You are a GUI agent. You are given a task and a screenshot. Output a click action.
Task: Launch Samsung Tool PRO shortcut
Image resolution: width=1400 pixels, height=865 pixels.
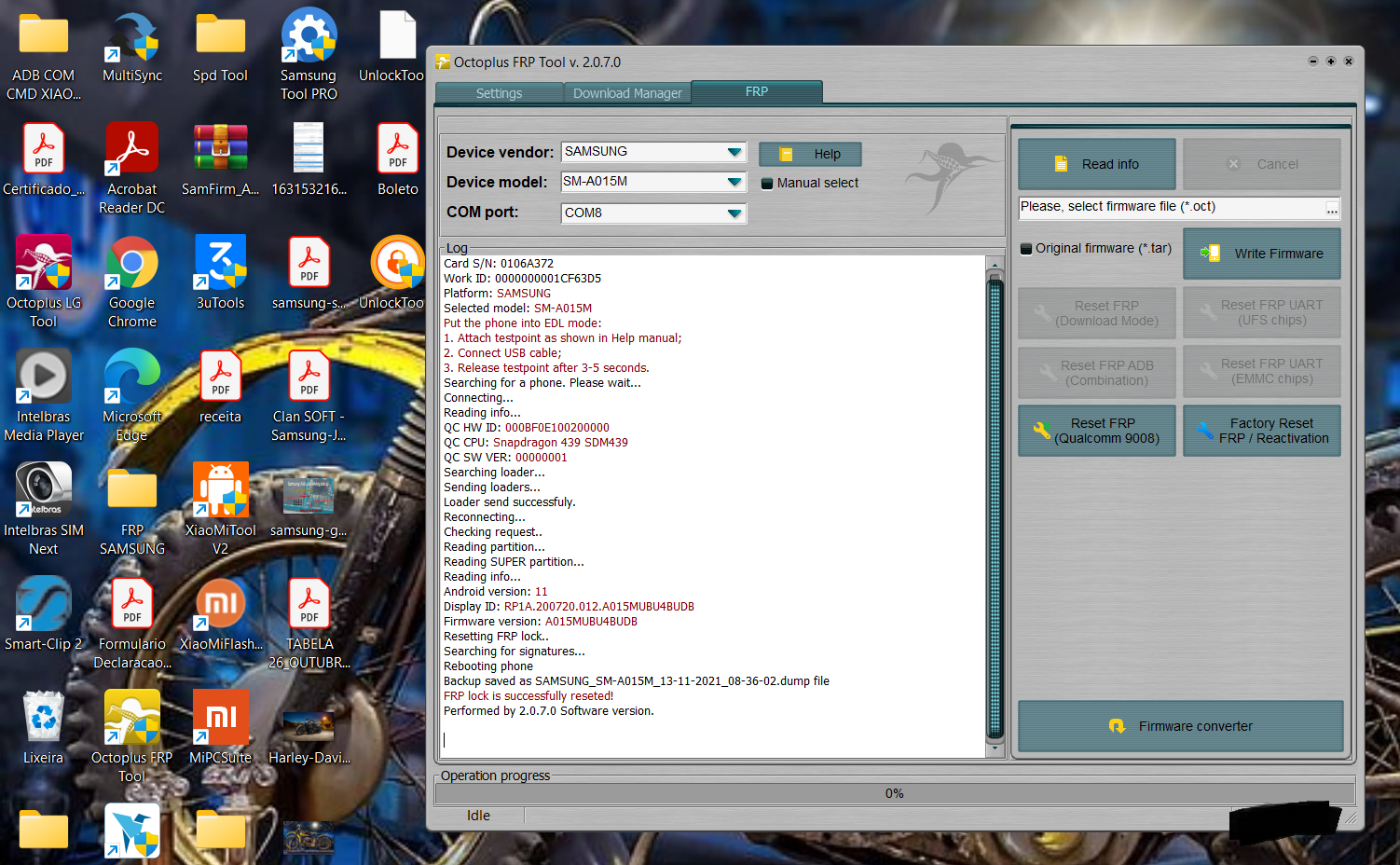(309, 56)
